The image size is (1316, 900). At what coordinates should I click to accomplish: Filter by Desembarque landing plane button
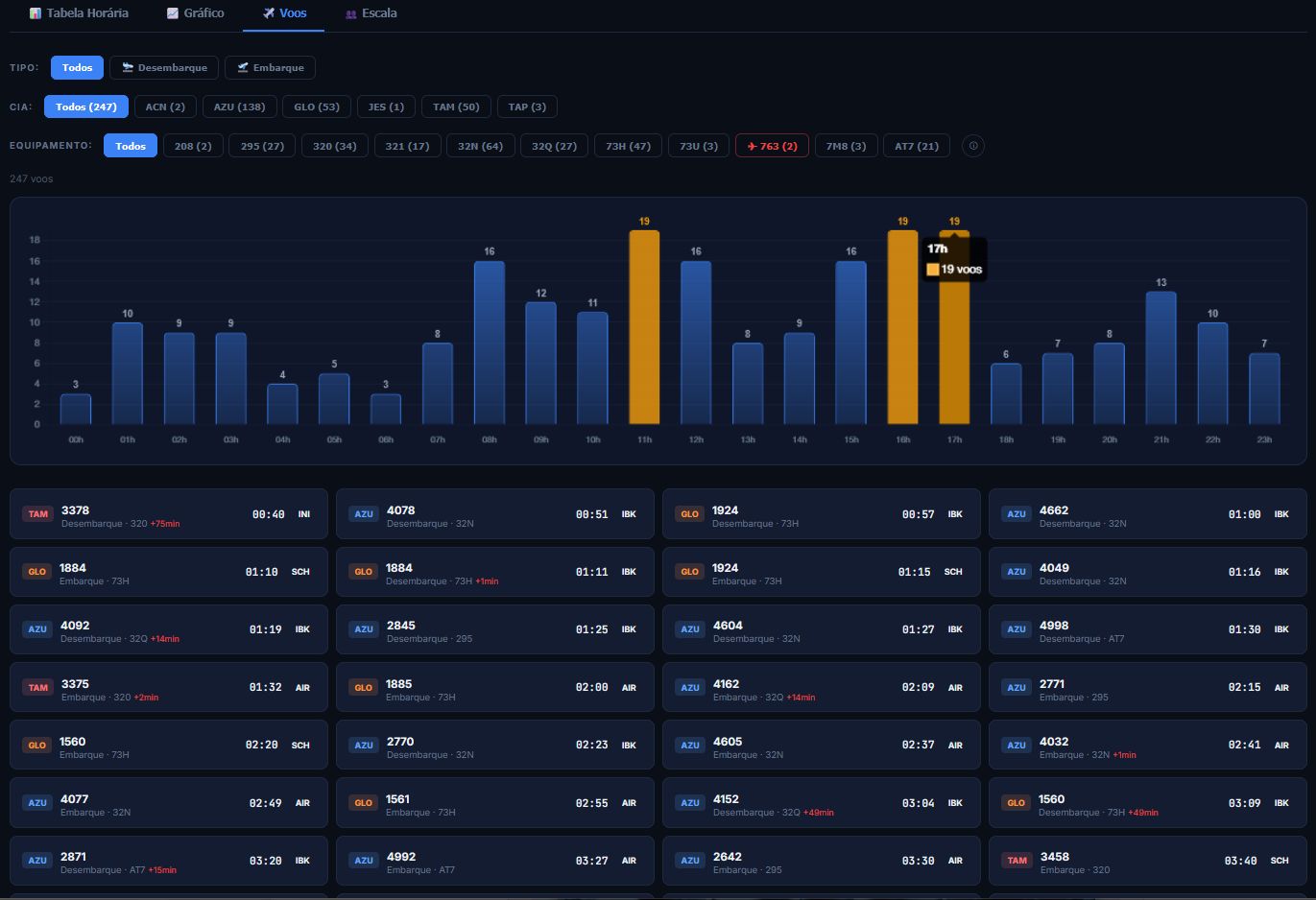pyautogui.click(x=164, y=67)
